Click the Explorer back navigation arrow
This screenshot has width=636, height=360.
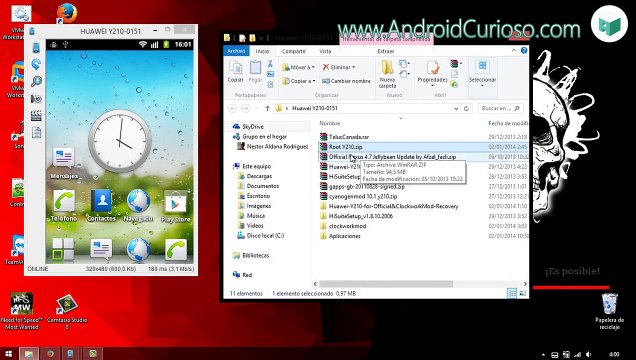tap(232, 108)
